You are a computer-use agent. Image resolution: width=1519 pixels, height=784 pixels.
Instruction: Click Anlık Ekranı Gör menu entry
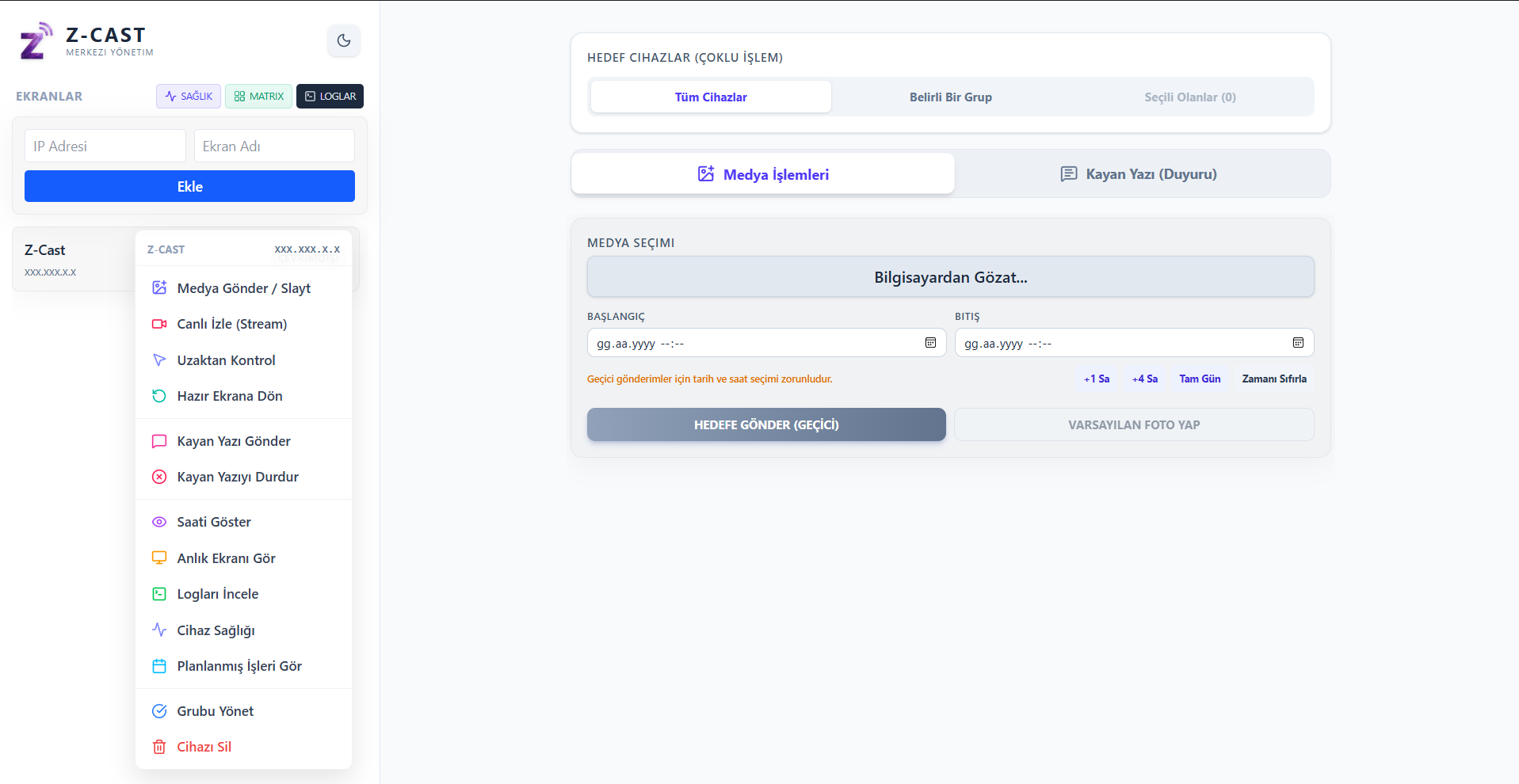point(243,558)
